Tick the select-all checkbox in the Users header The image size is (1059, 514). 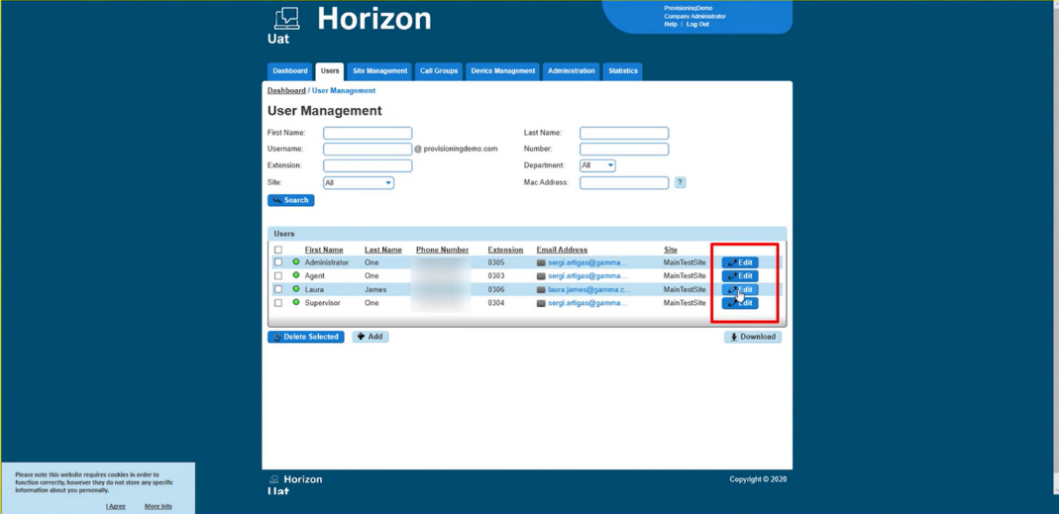[278, 250]
